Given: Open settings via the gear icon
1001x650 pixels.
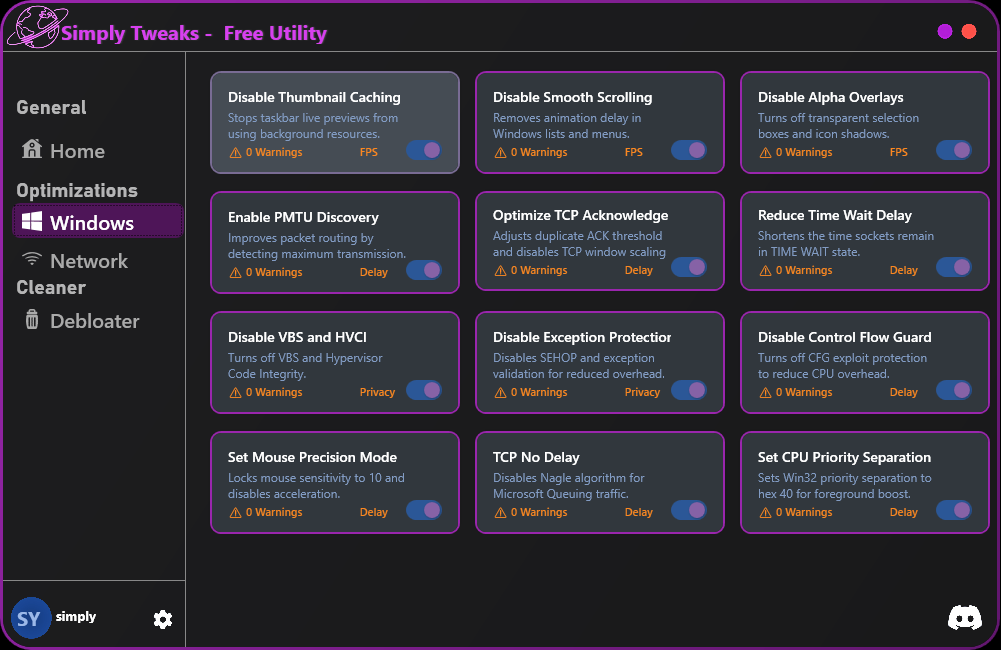Looking at the screenshot, I should point(163,619).
